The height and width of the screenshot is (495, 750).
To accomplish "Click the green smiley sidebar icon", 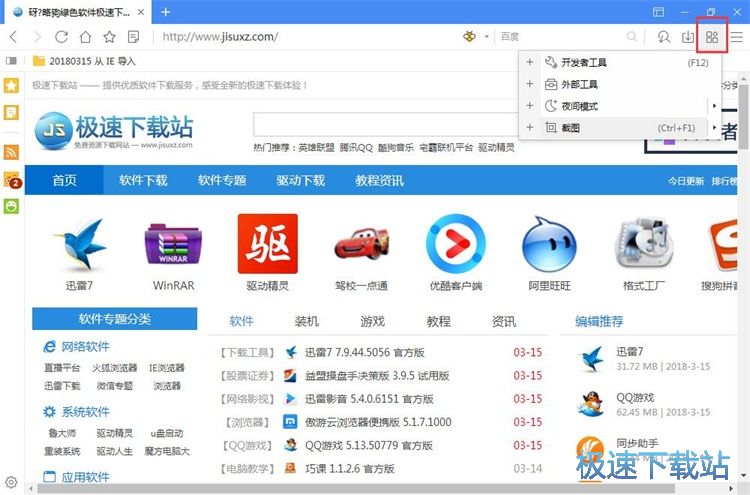I will click(x=11, y=206).
